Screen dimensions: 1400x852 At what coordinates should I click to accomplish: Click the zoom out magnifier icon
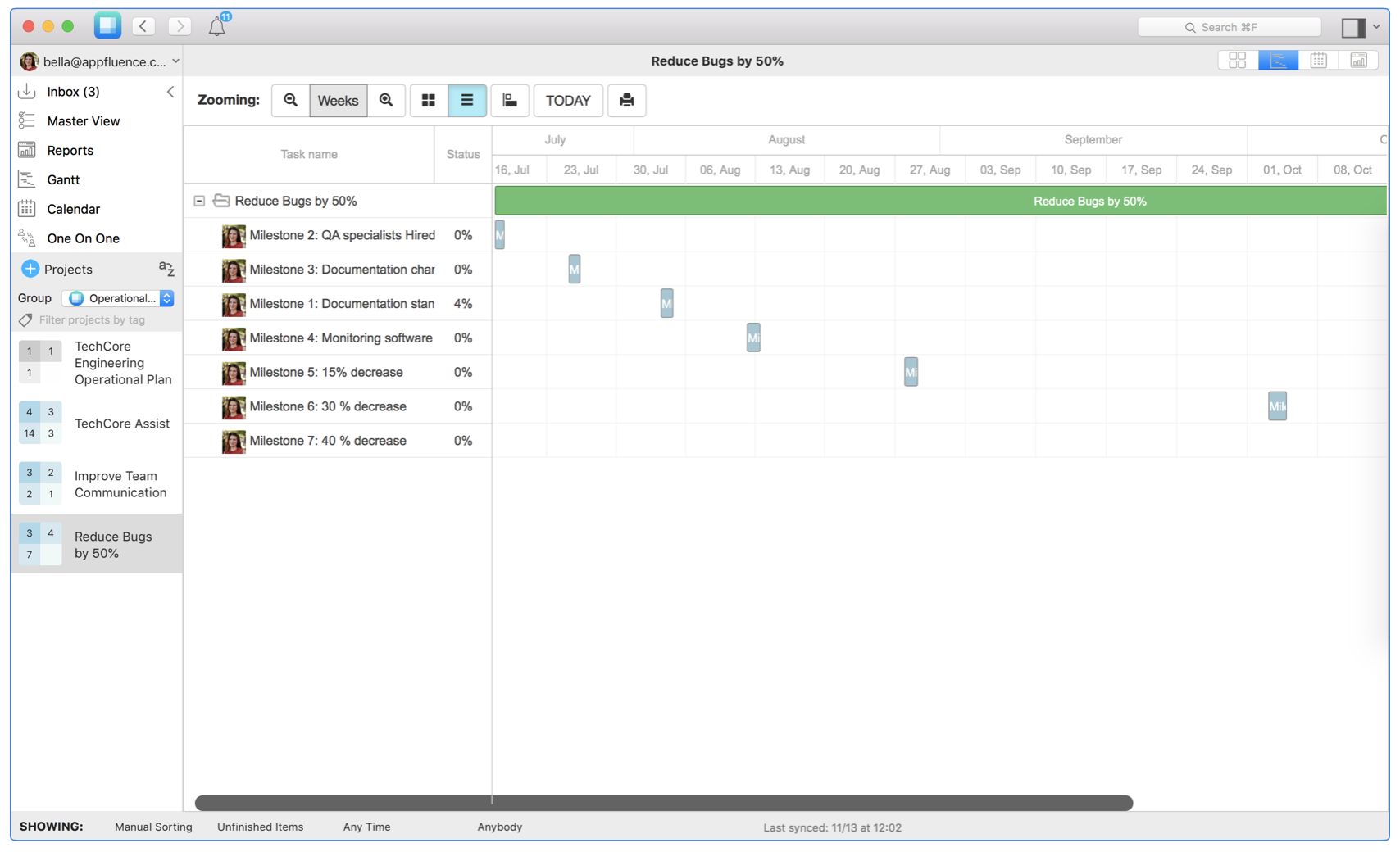(290, 100)
